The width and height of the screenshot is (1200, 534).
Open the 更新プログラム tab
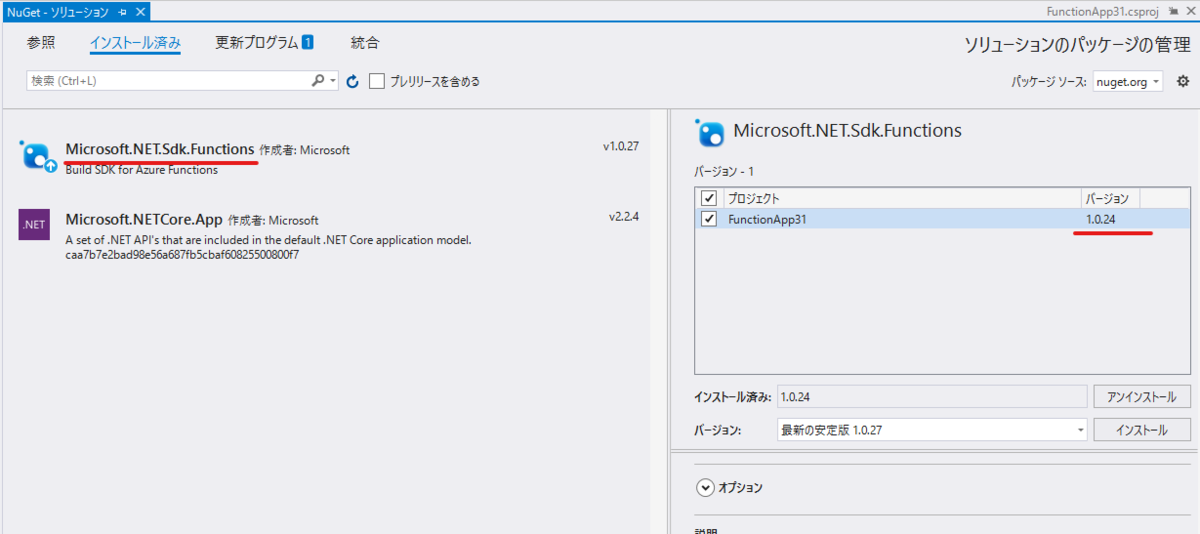[x=265, y=43]
